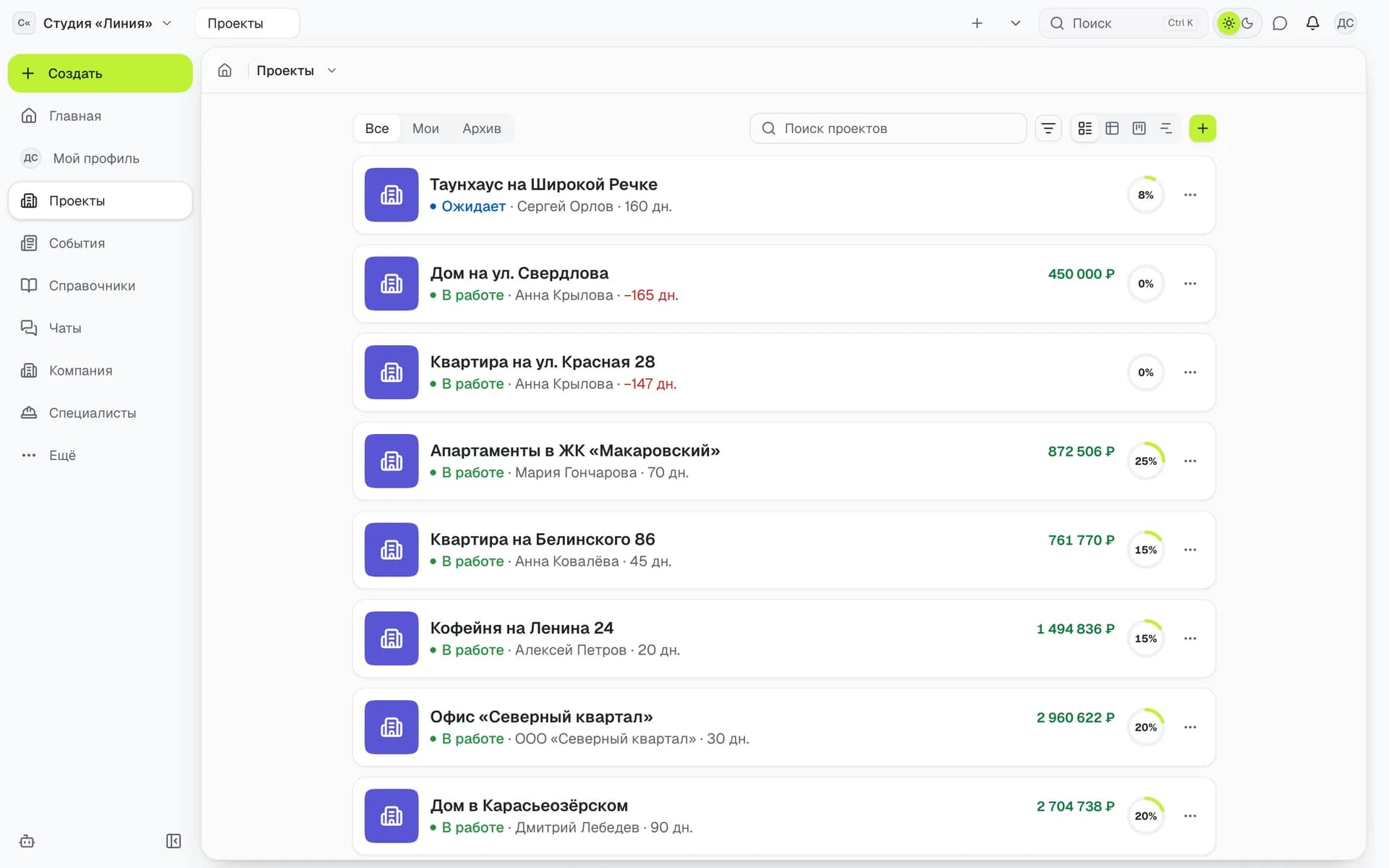Go to home breadcrumb icon
This screenshot has height=868, width=1389.
[x=225, y=70]
